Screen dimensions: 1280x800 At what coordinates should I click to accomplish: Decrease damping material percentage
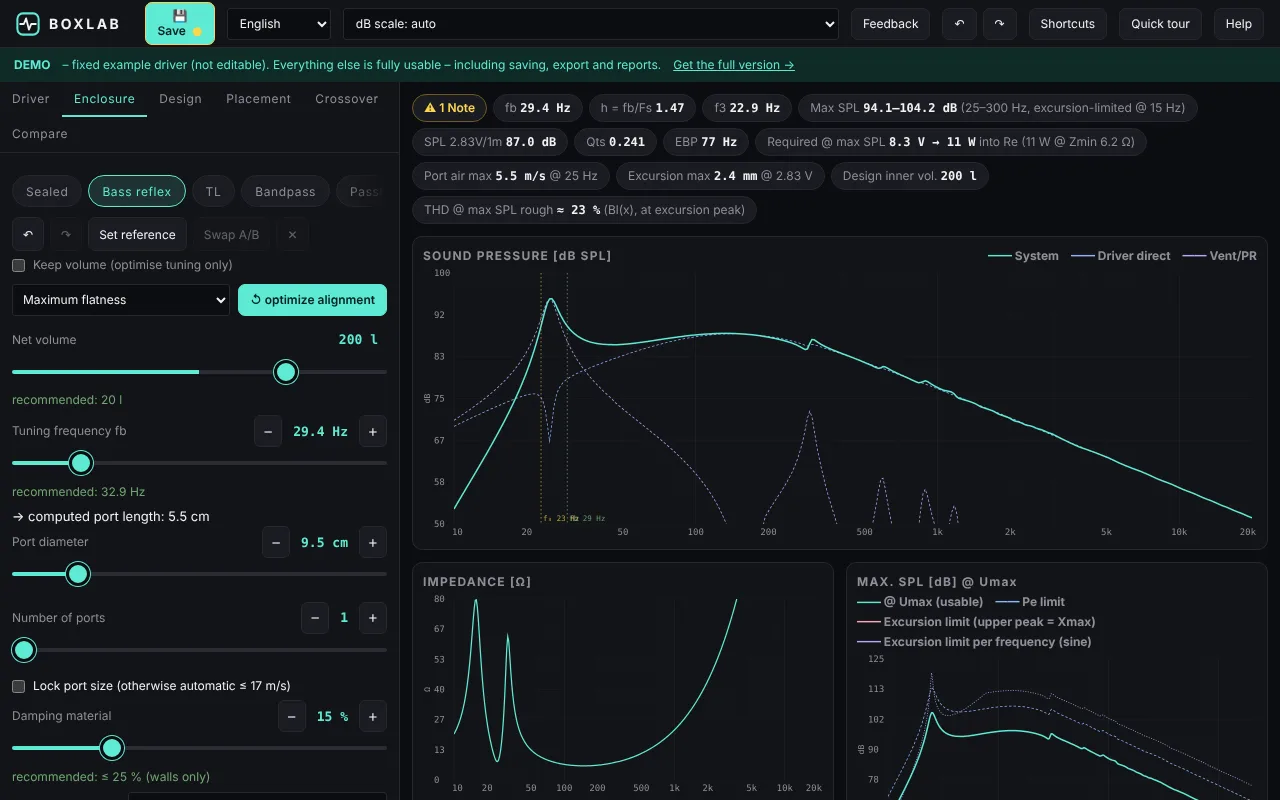(x=291, y=717)
